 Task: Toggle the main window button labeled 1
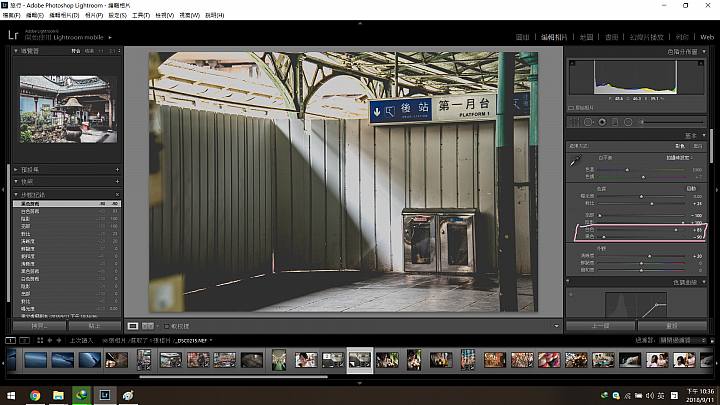click(11, 340)
